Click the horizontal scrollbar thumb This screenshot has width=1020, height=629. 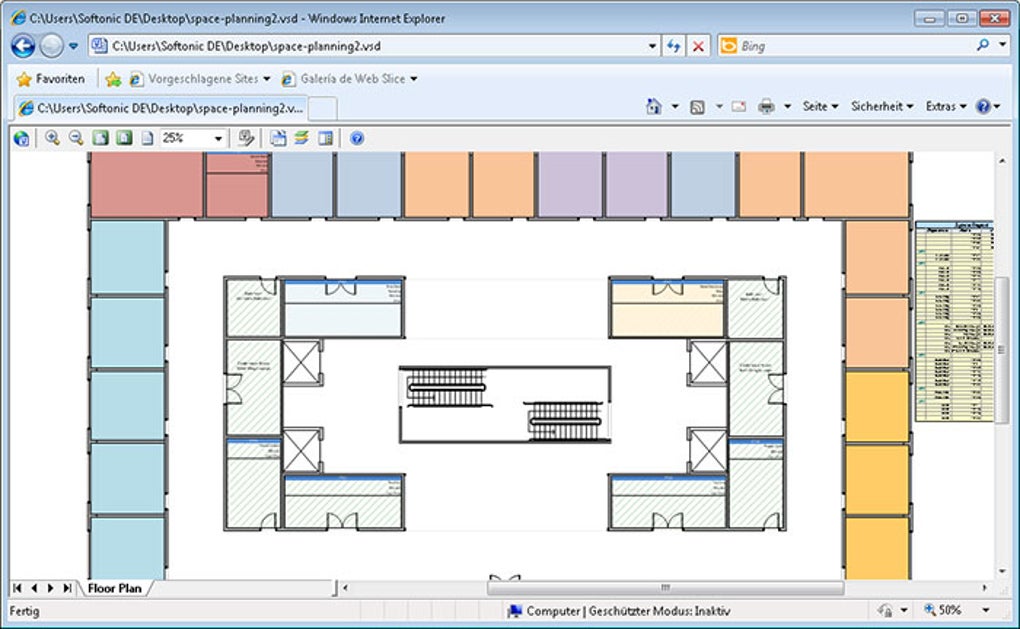click(x=665, y=588)
